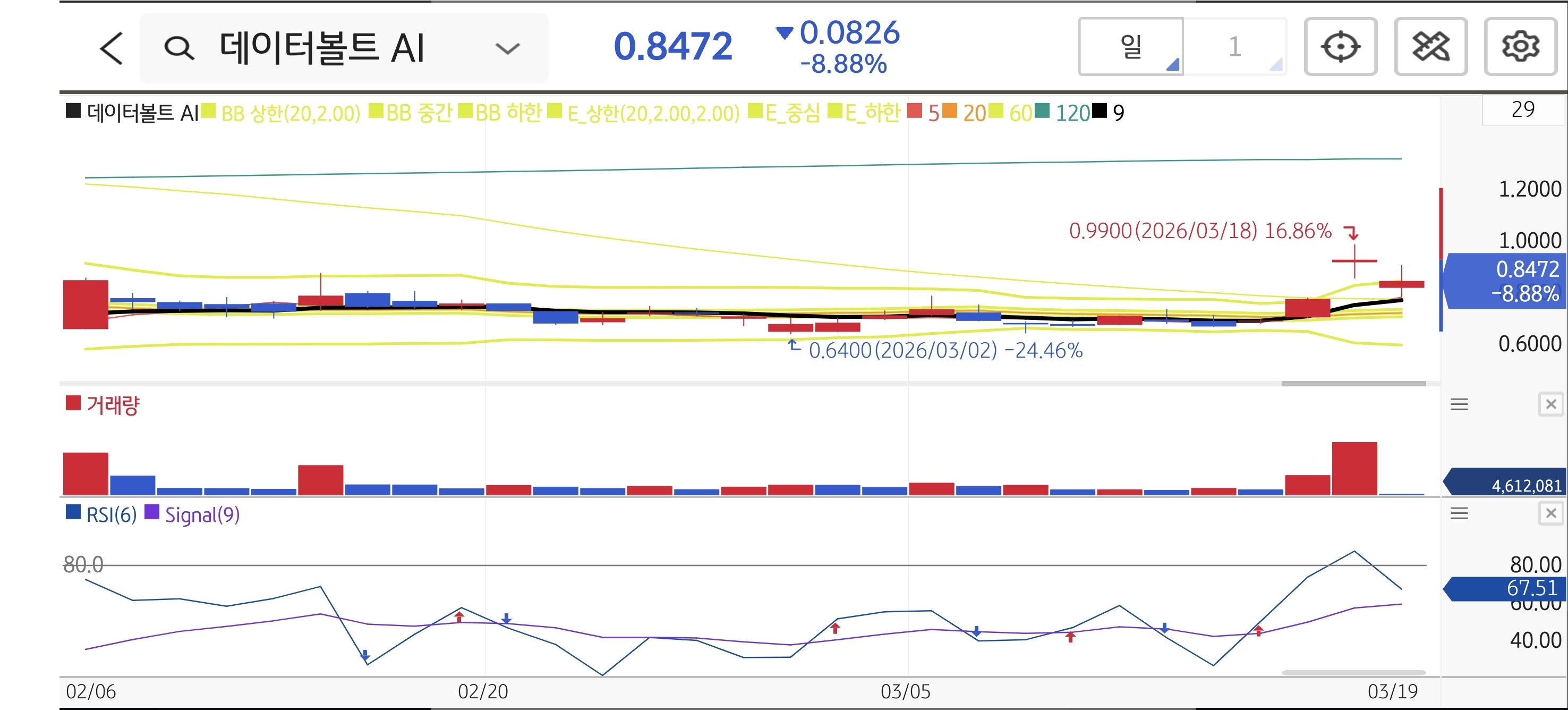
Task: Open the interval number 1 dropdown
Action: 1234,47
